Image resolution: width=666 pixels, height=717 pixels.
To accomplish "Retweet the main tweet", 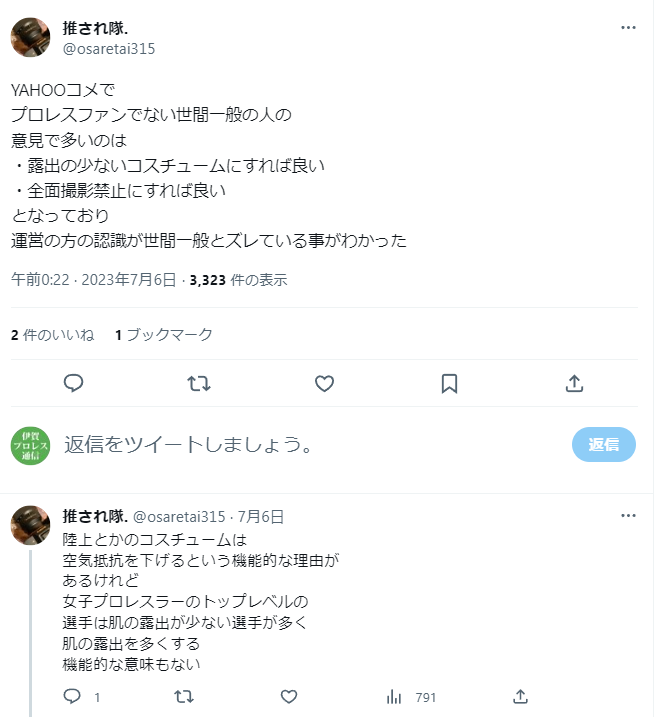I will (x=199, y=383).
